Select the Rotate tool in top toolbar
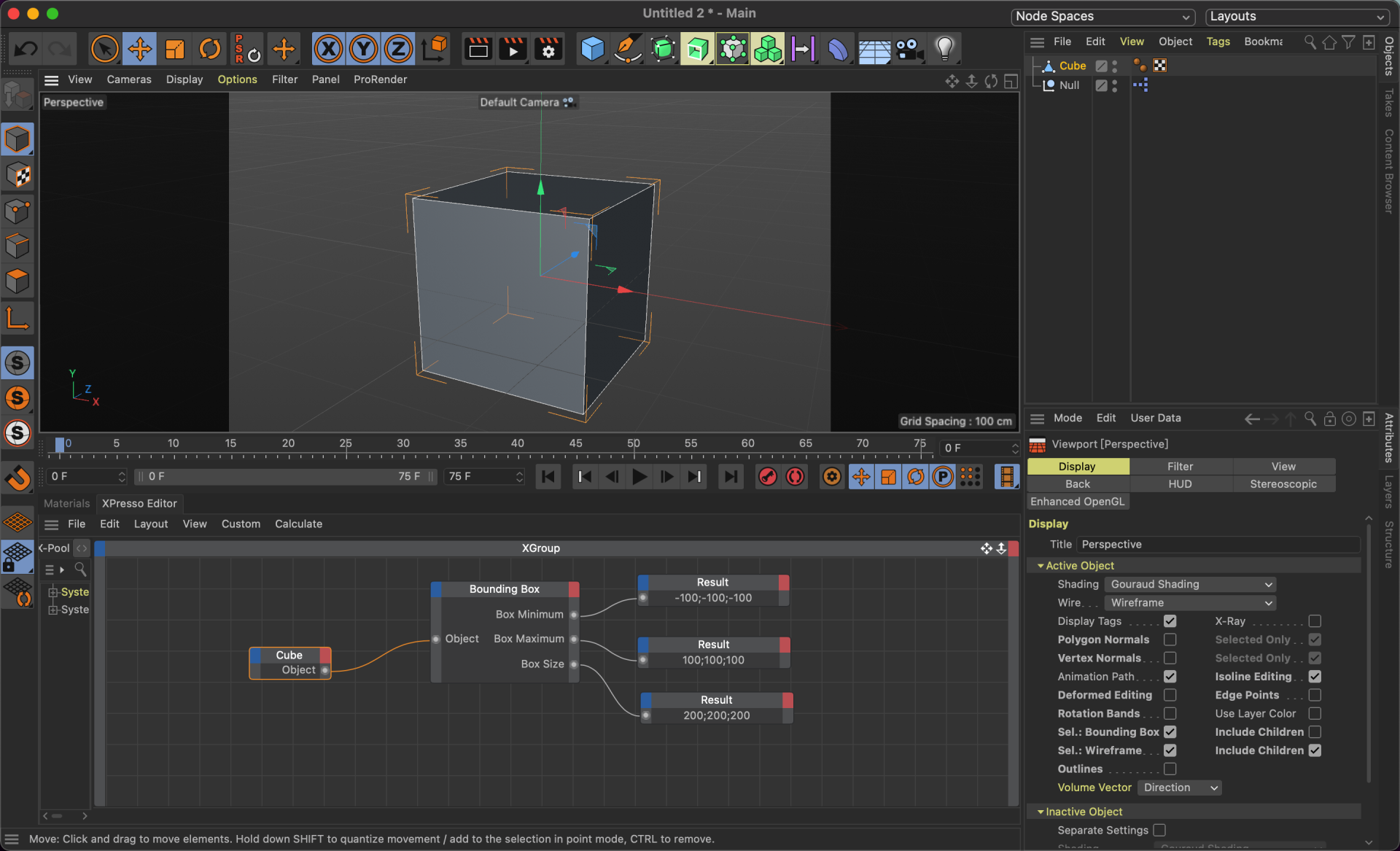1400x851 pixels. pyautogui.click(x=210, y=50)
